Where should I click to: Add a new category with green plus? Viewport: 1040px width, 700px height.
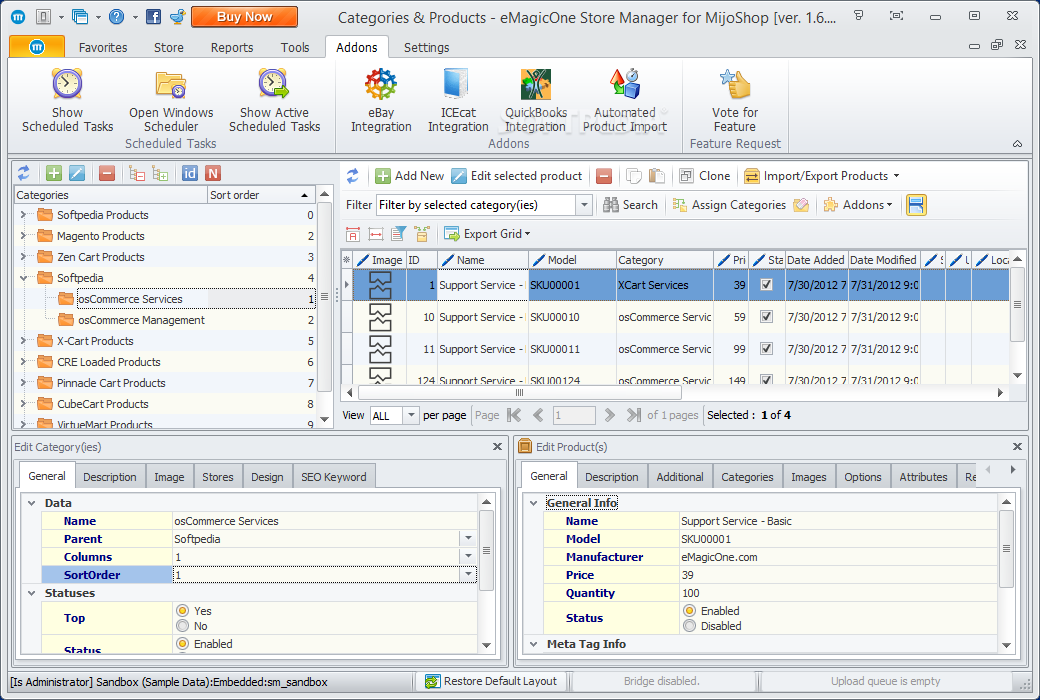tap(54, 173)
